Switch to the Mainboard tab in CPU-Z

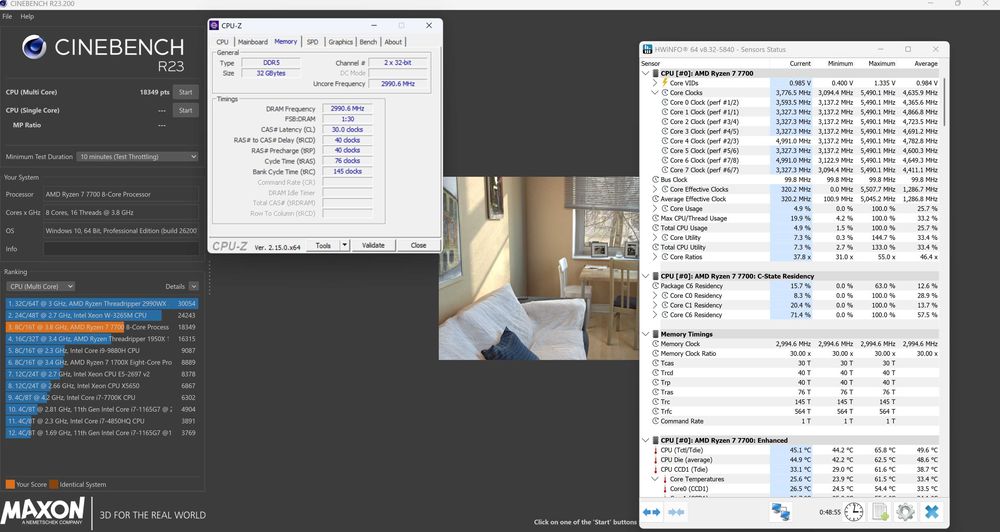pyautogui.click(x=253, y=42)
